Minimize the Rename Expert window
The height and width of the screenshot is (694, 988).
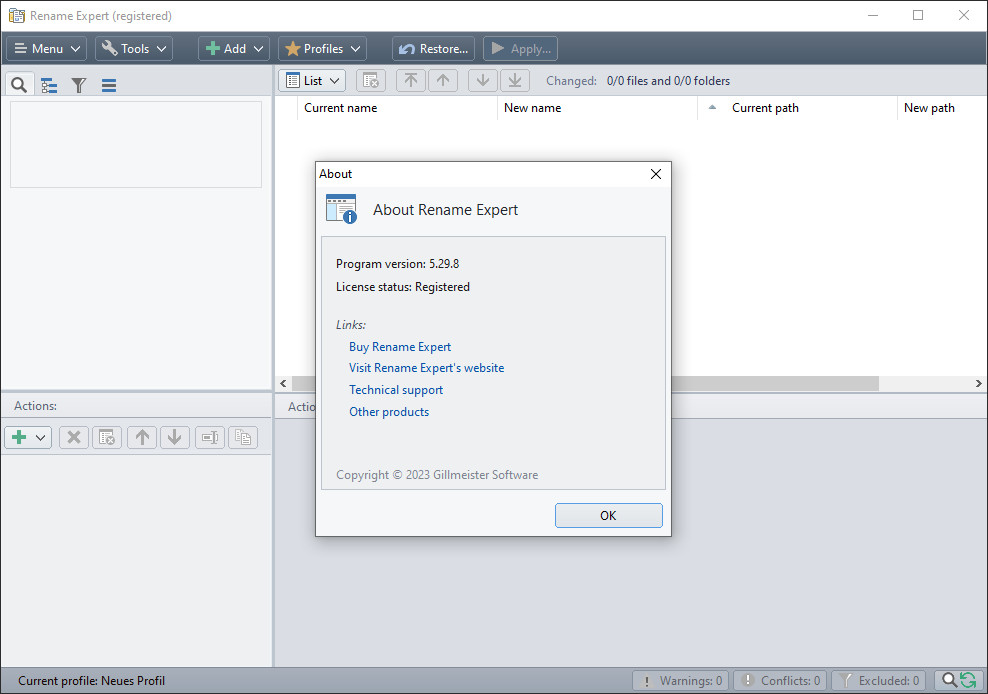click(873, 15)
